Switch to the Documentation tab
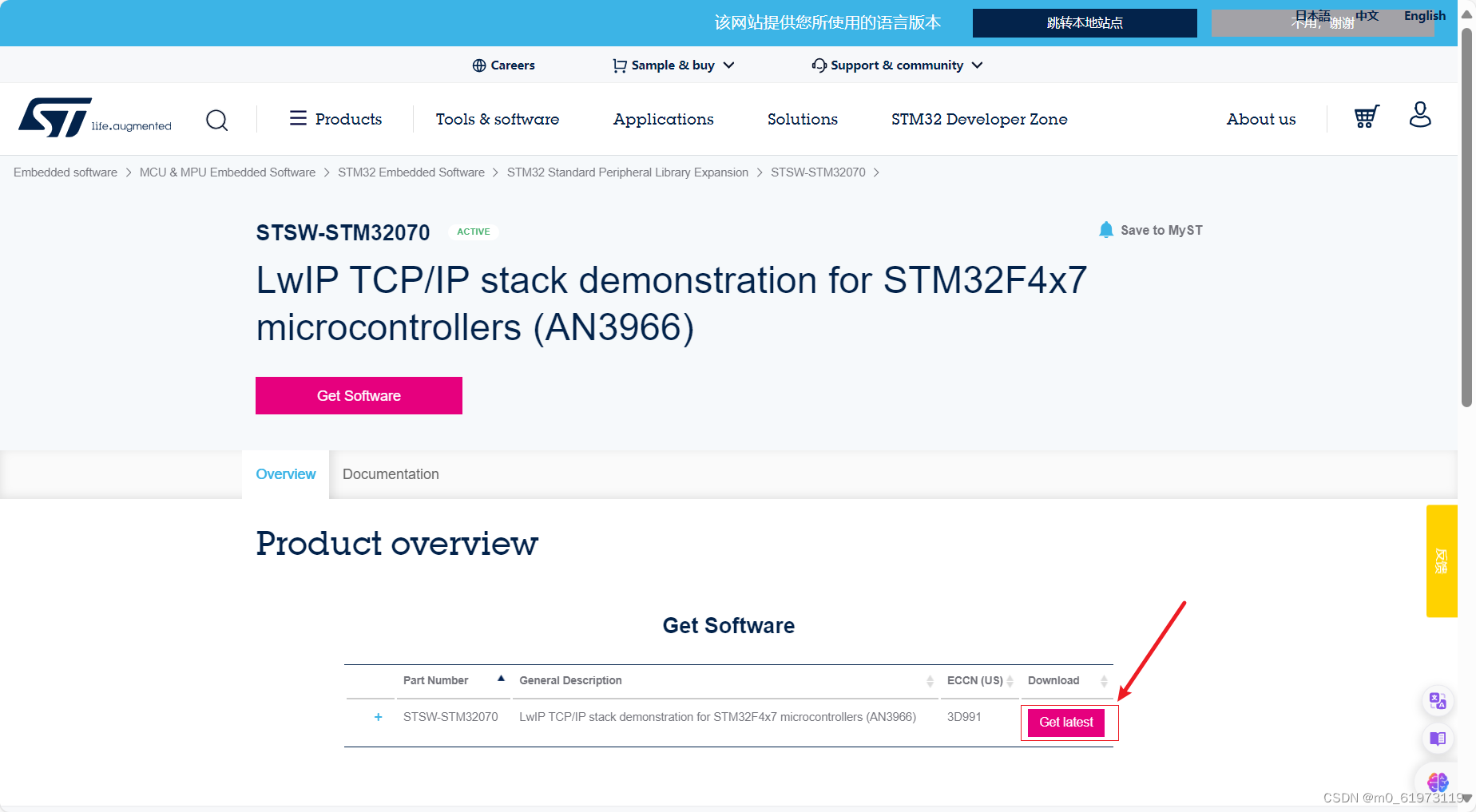1476x812 pixels. (391, 473)
